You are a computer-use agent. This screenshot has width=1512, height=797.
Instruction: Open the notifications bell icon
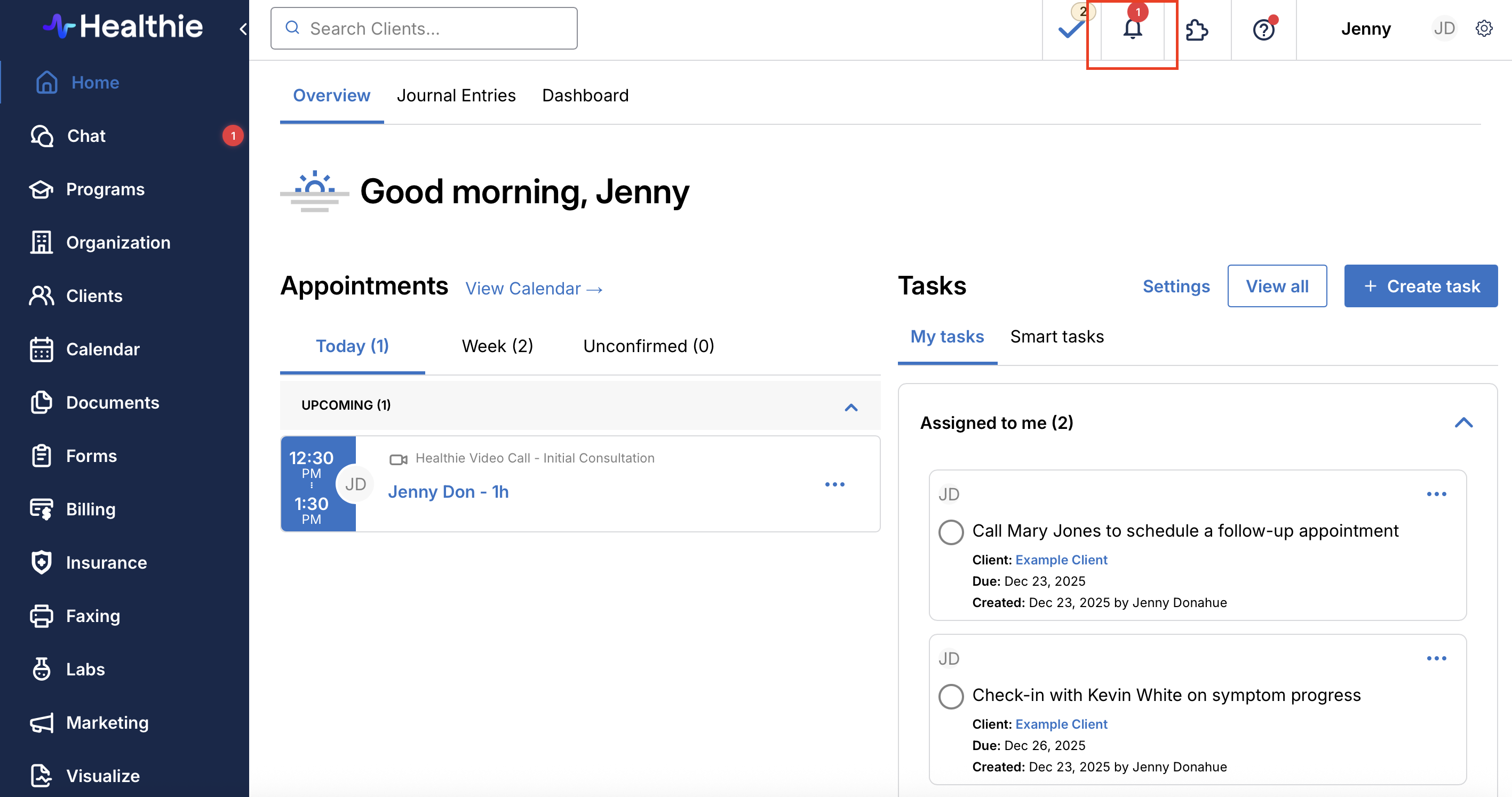1132,29
